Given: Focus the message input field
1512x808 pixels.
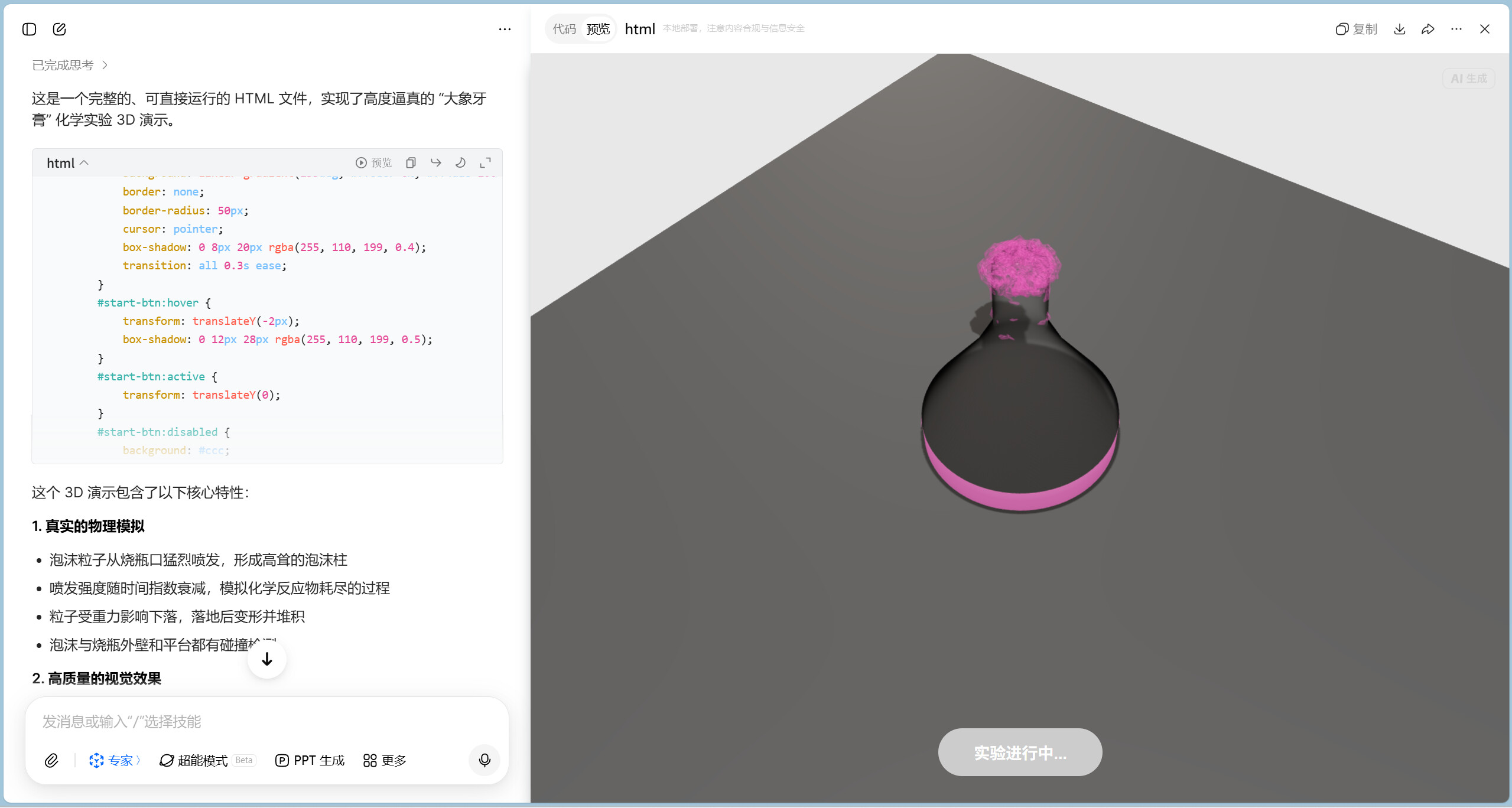Looking at the screenshot, I should (x=266, y=721).
